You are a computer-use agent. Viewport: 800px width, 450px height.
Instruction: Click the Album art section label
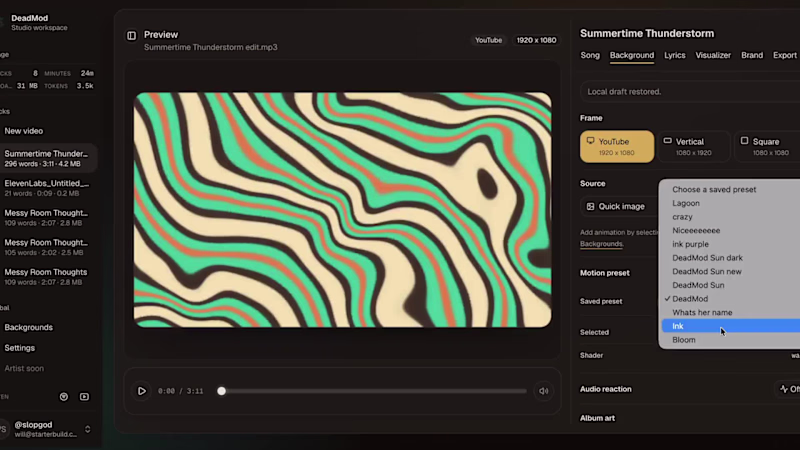coord(597,418)
